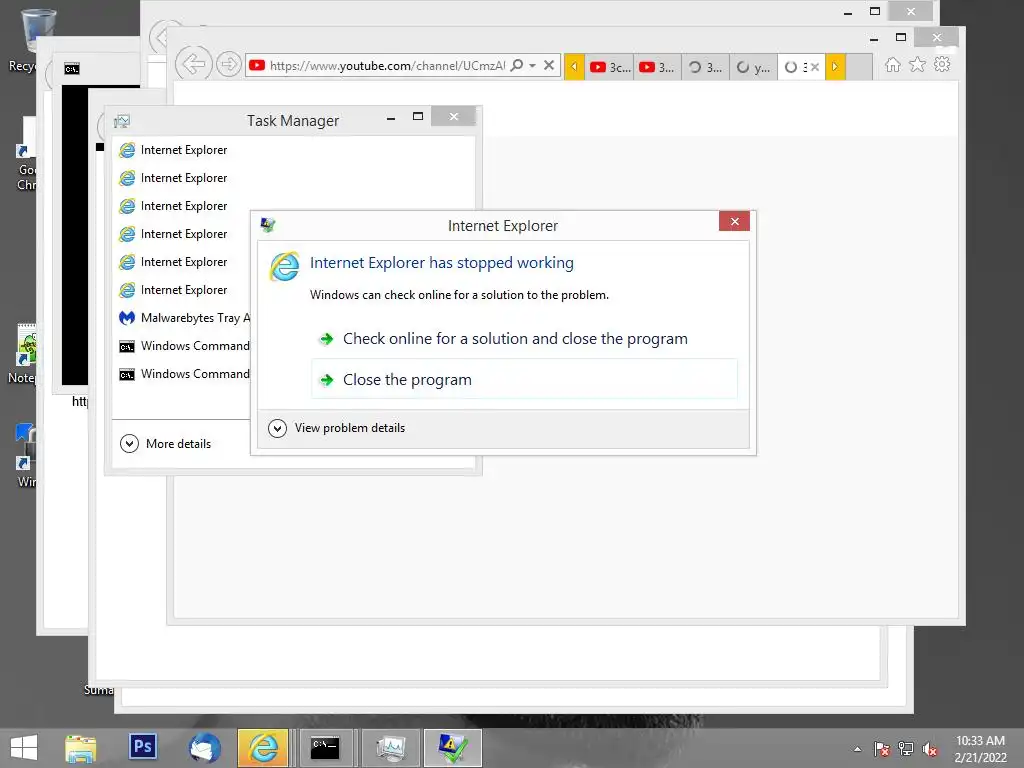
Task: Minimize the Task Manager window
Action: pos(391,118)
